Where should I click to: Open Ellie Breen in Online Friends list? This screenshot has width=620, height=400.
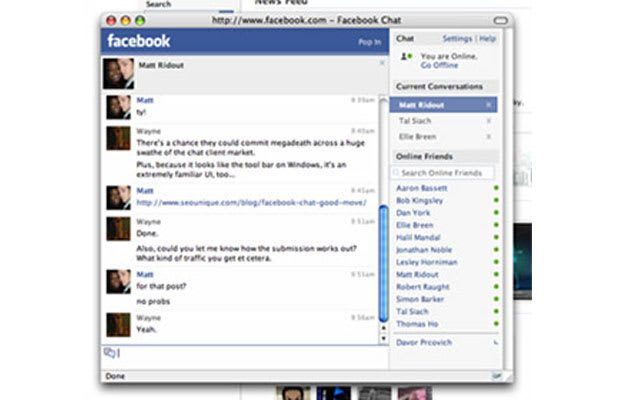pos(415,225)
